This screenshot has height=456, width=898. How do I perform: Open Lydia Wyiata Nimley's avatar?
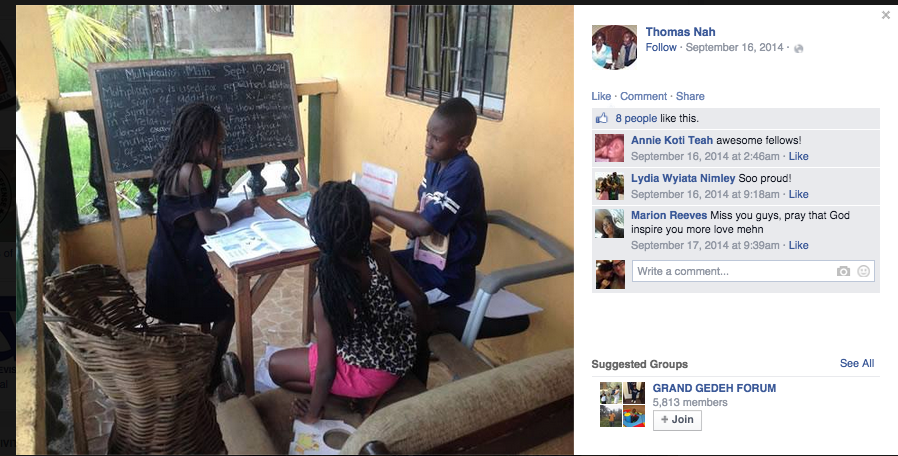[609, 186]
